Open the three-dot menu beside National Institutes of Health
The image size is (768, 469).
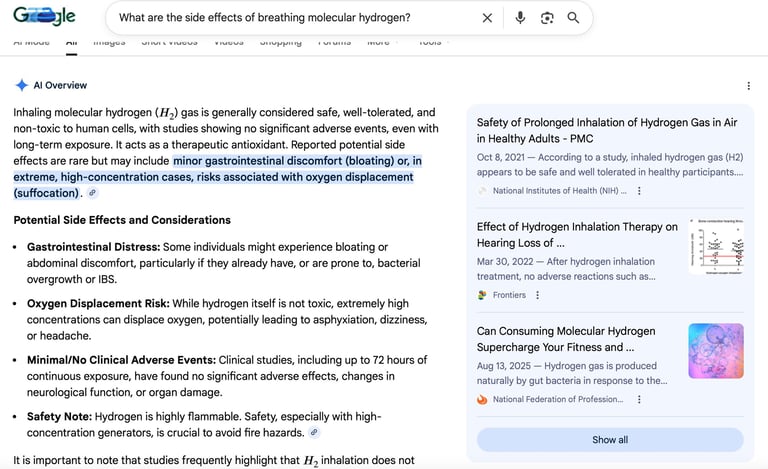click(x=639, y=191)
